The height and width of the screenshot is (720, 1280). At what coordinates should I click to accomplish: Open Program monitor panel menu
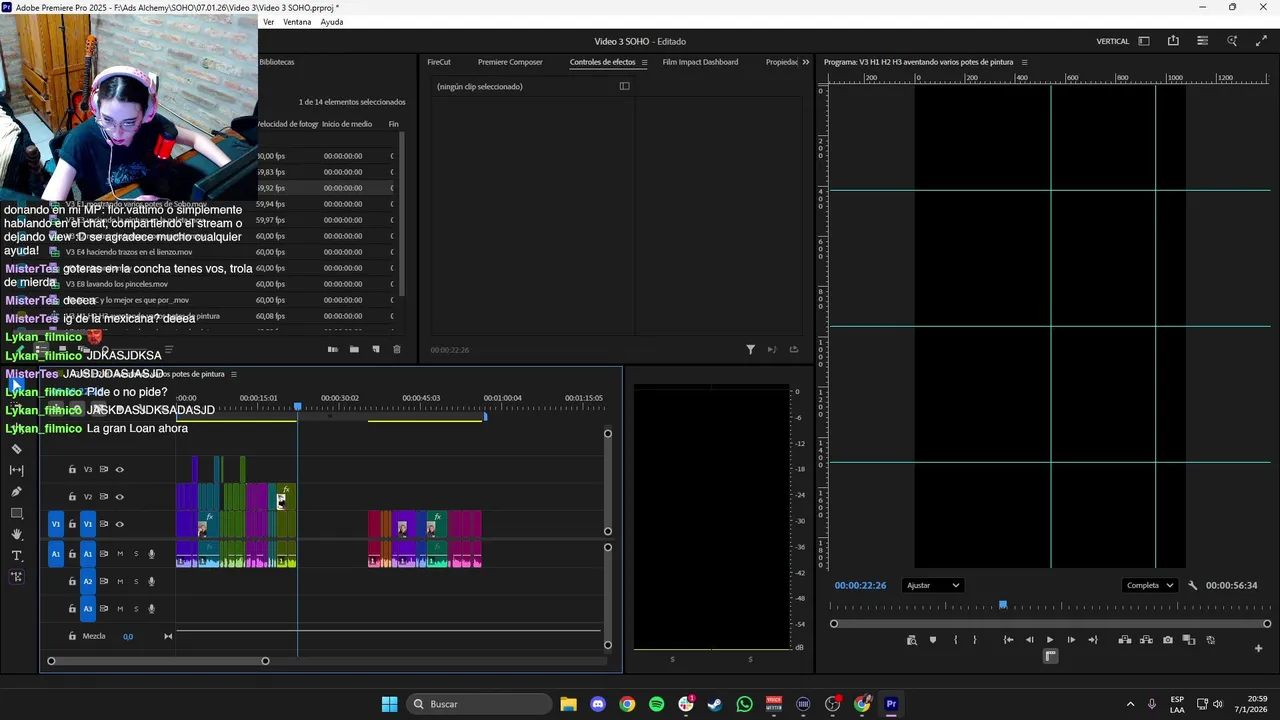[1024, 62]
